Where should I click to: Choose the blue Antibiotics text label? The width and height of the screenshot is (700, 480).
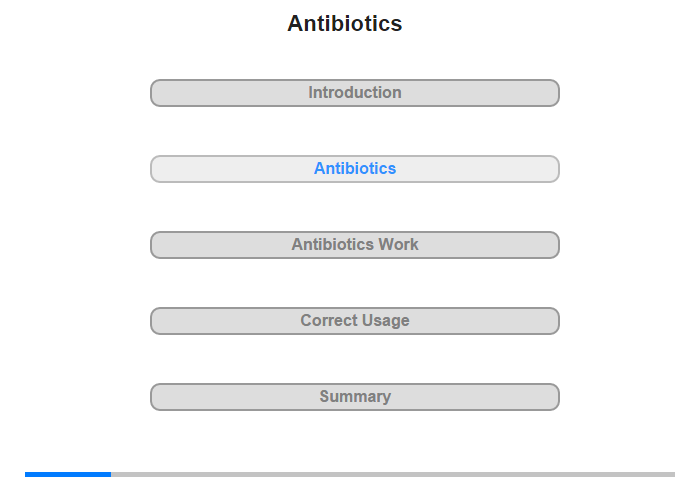pos(355,168)
